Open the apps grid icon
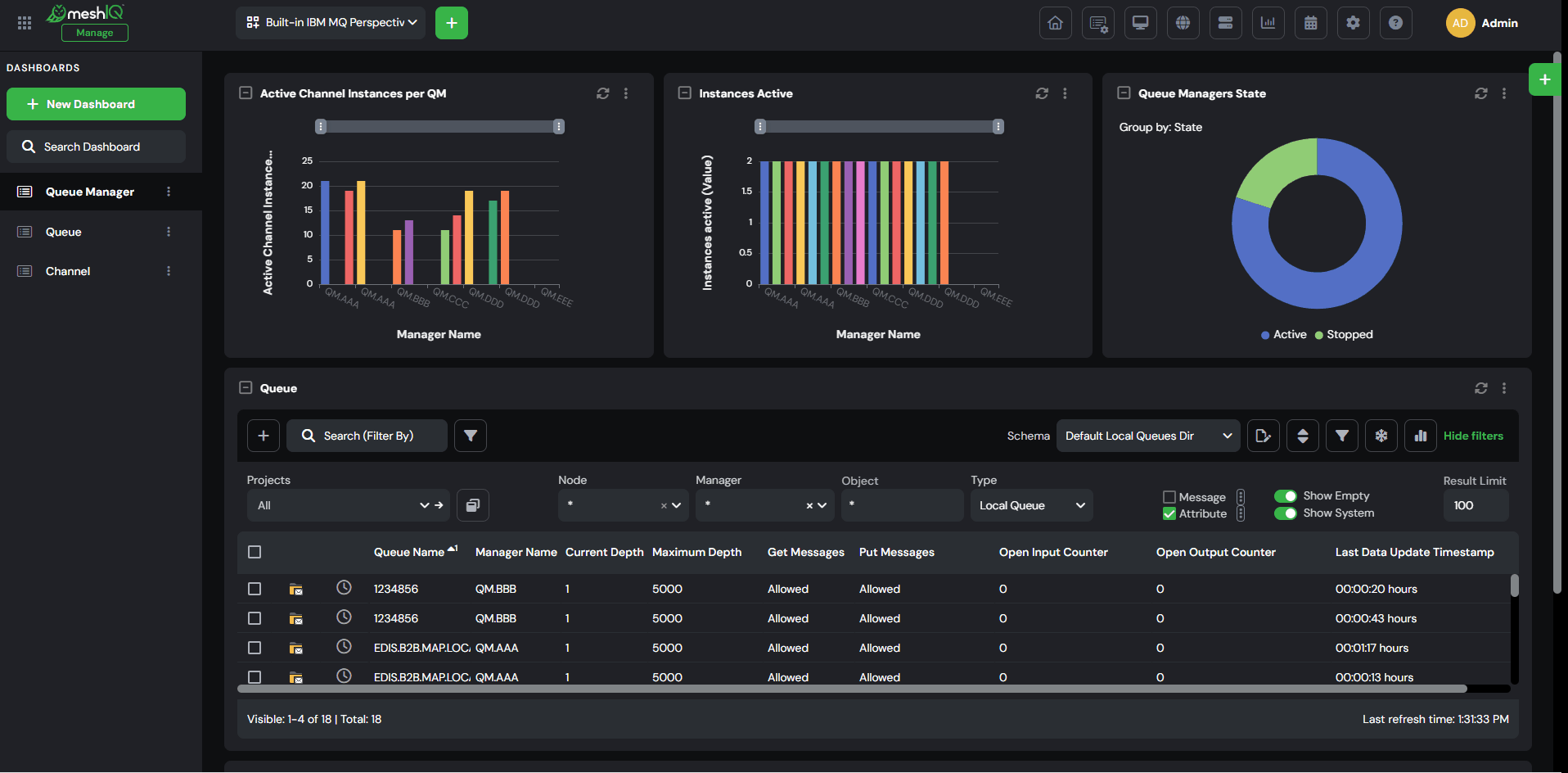Screen dimensions: 1568x773 [x=25, y=23]
